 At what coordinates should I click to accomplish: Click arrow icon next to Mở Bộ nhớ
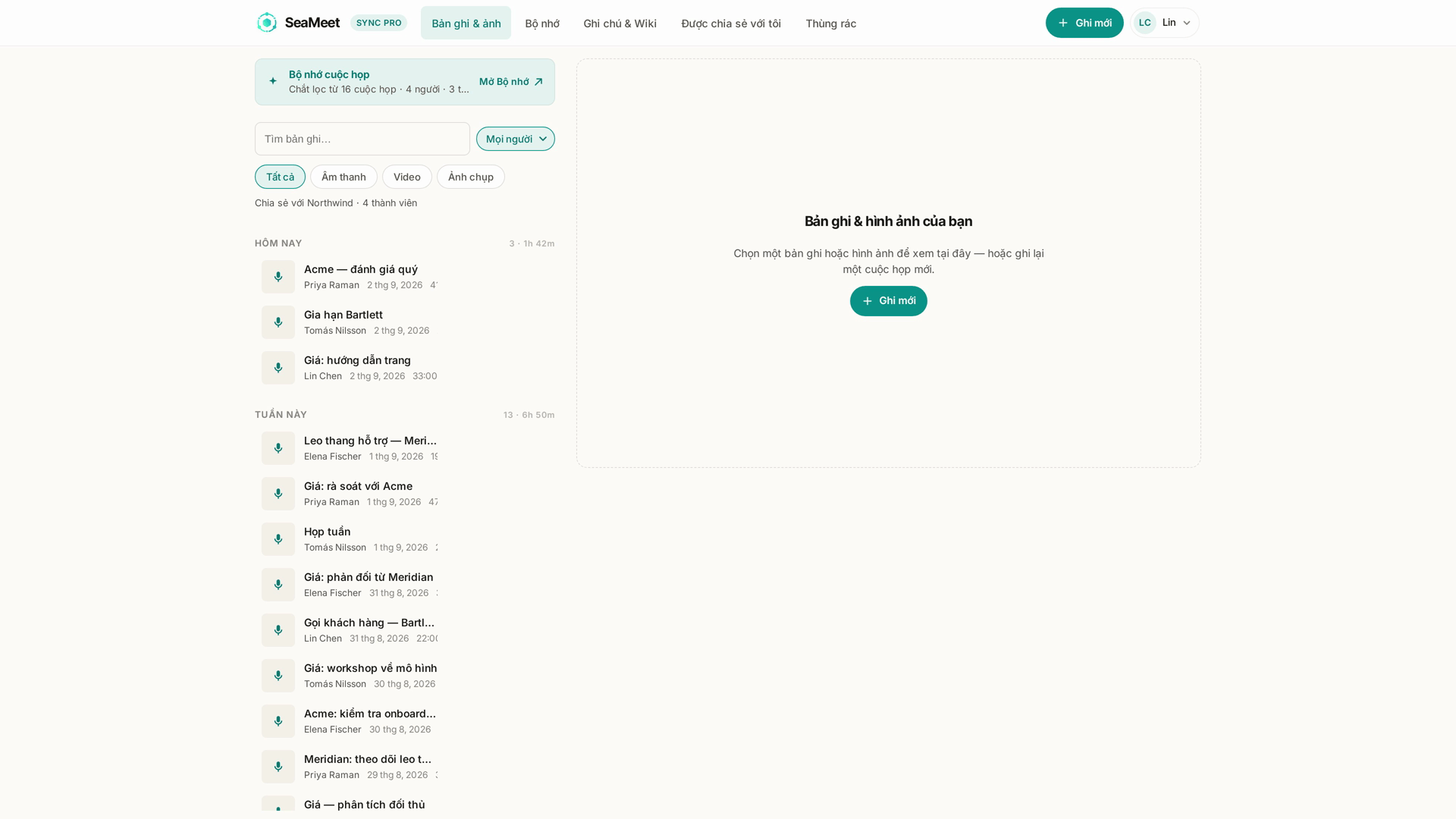(538, 82)
